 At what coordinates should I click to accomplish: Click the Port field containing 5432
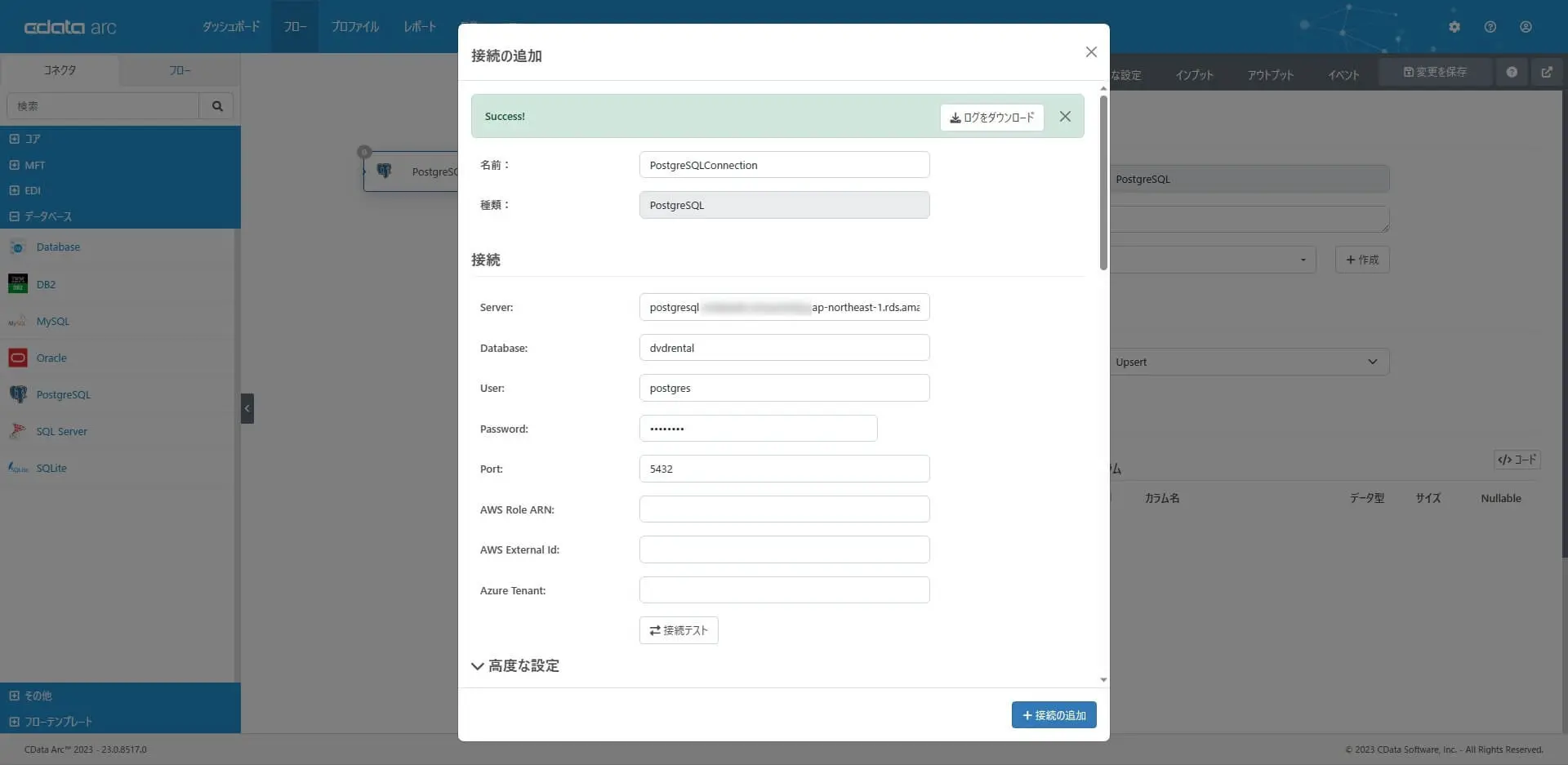tap(785, 469)
